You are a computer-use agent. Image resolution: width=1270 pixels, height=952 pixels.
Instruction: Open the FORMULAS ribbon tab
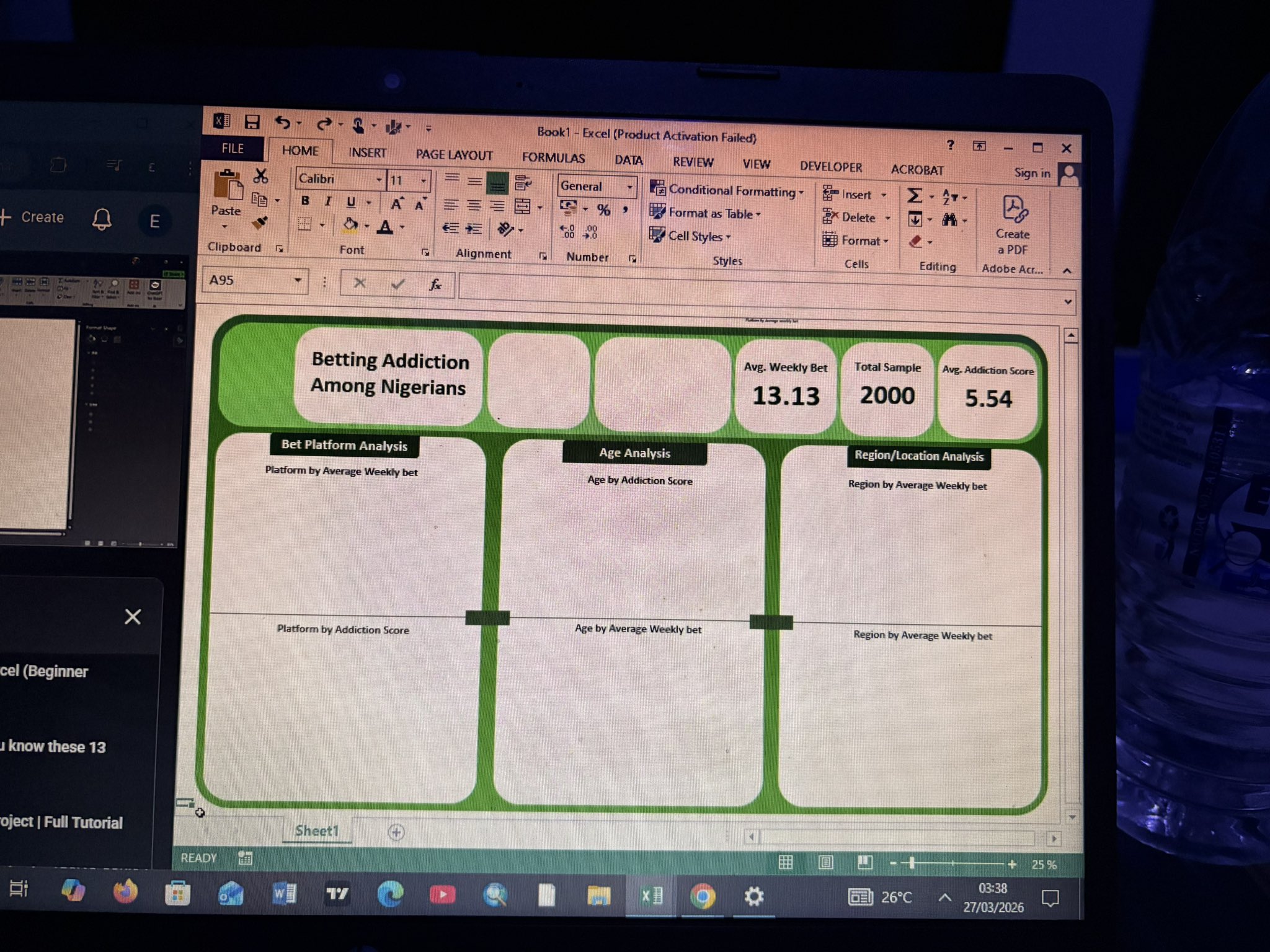[x=553, y=157]
